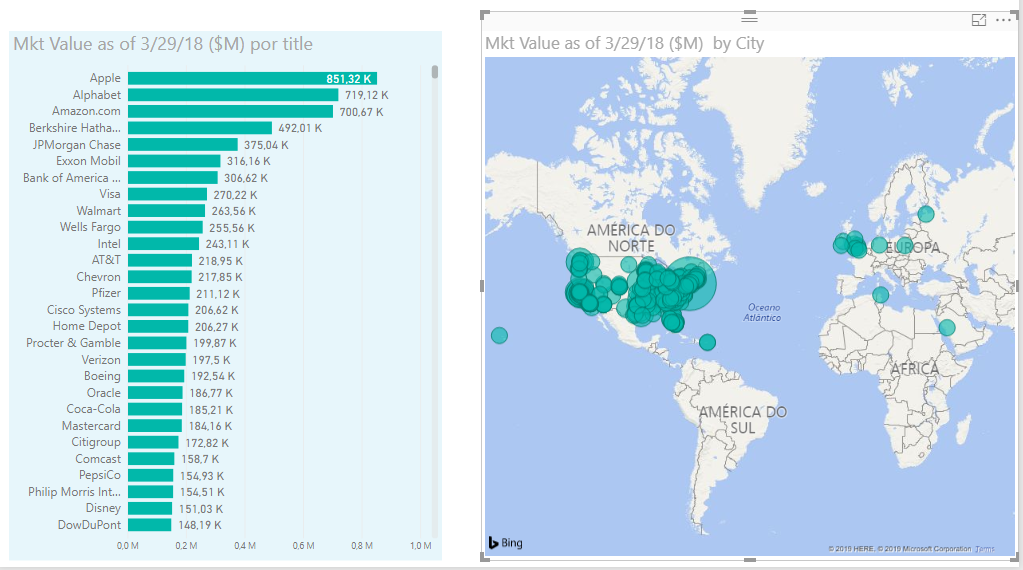This screenshot has height=570, width=1023.
Task: Click the Citigroup label
Action: (96, 442)
